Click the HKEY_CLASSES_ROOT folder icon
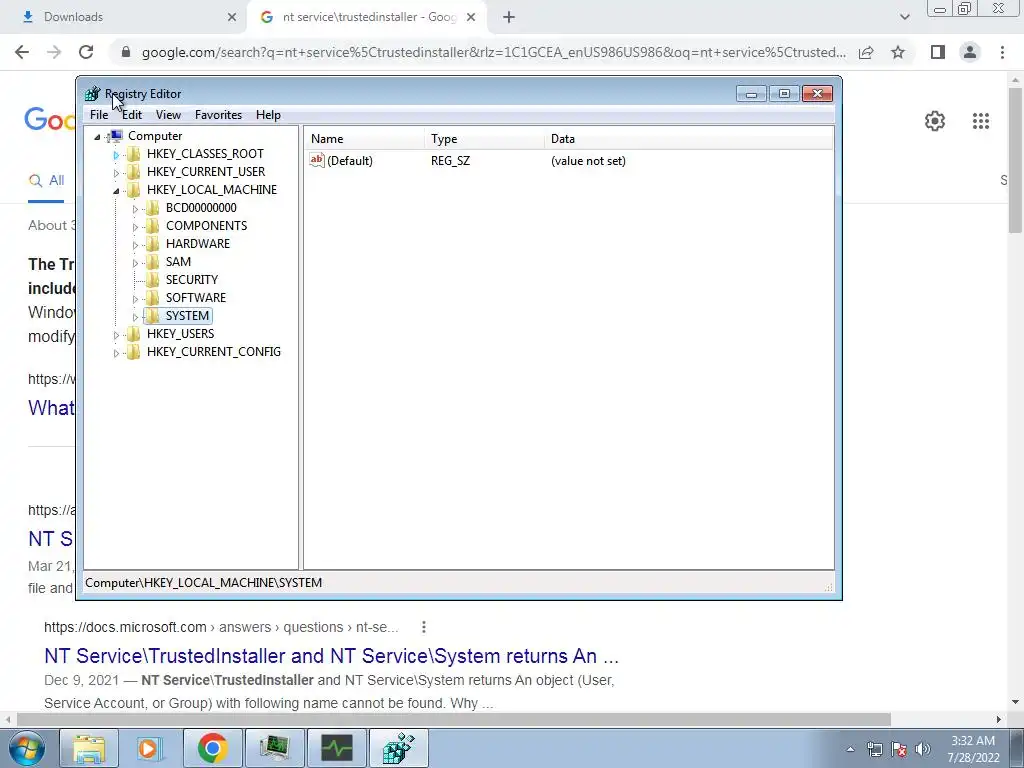This screenshot has height=768, width=1024. pos(134,154)
